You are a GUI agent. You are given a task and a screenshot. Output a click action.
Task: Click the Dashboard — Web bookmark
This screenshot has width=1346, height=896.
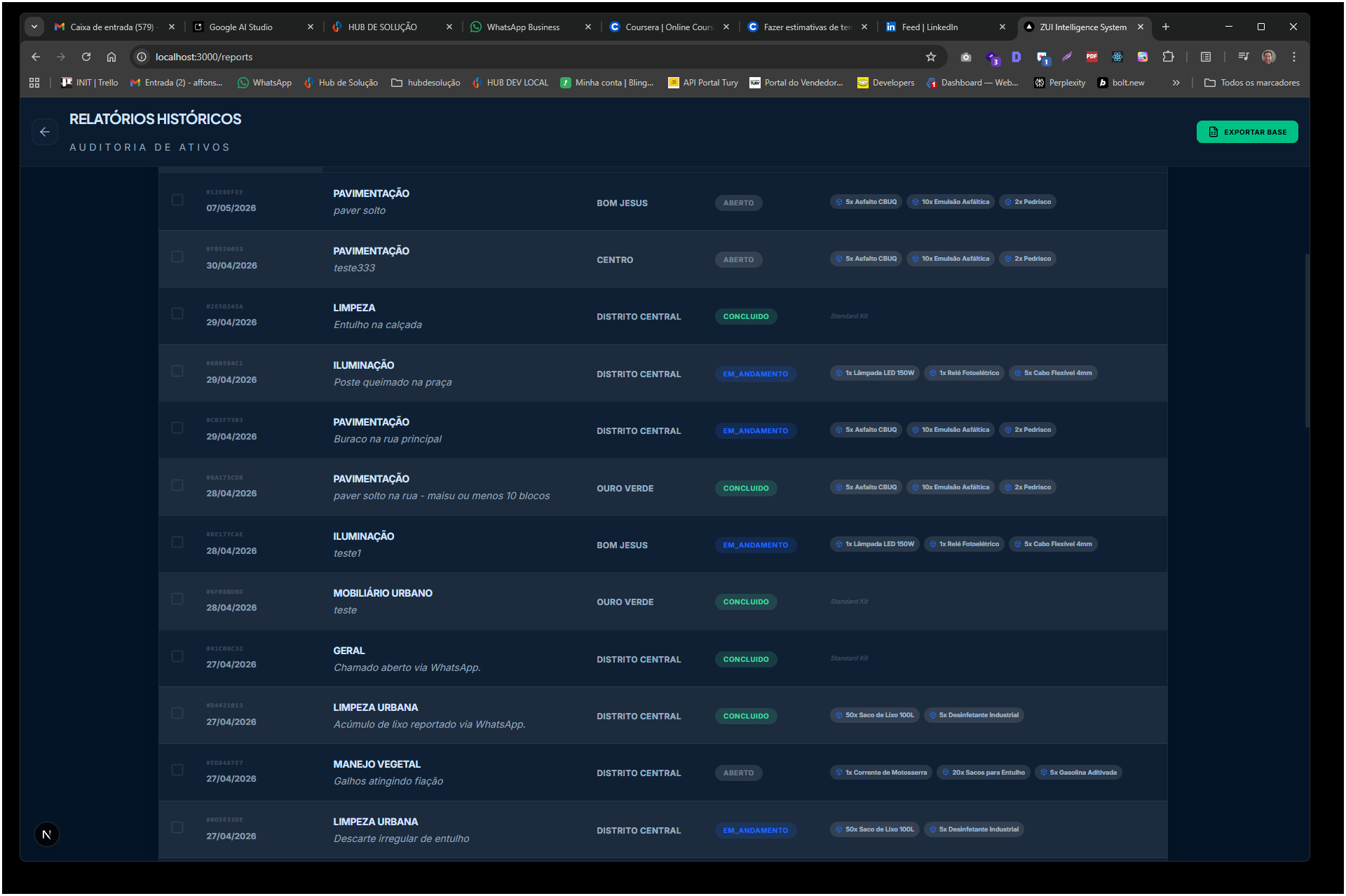click(x=972, y=83)
